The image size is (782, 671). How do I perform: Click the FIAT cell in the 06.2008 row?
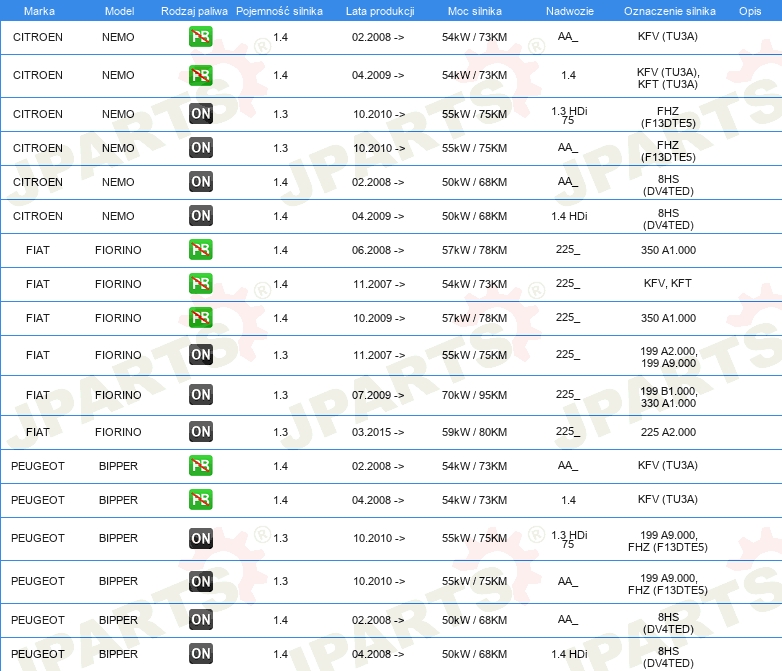[x=38, y=250]
